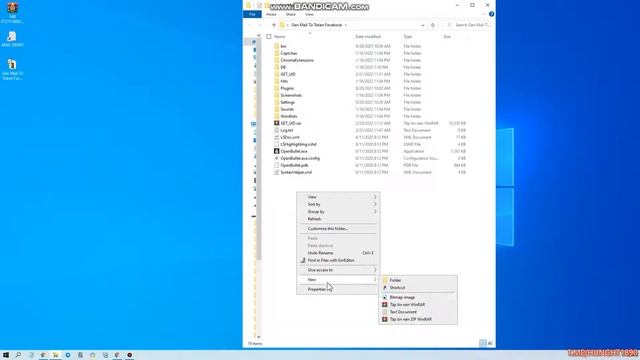
Task: Select the OpenBullet.exe.config file icon
Action: point(276,158)
